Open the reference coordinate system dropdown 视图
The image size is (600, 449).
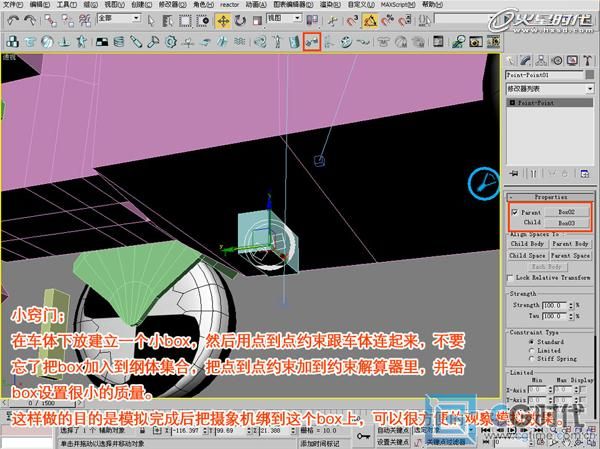pyautogui.click(x=284, y=18)
